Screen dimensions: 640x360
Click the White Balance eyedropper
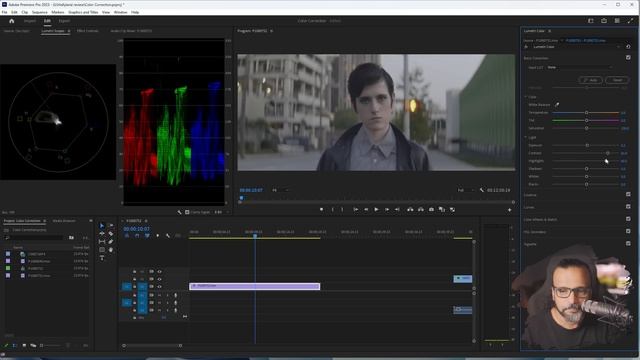(557, 105)
